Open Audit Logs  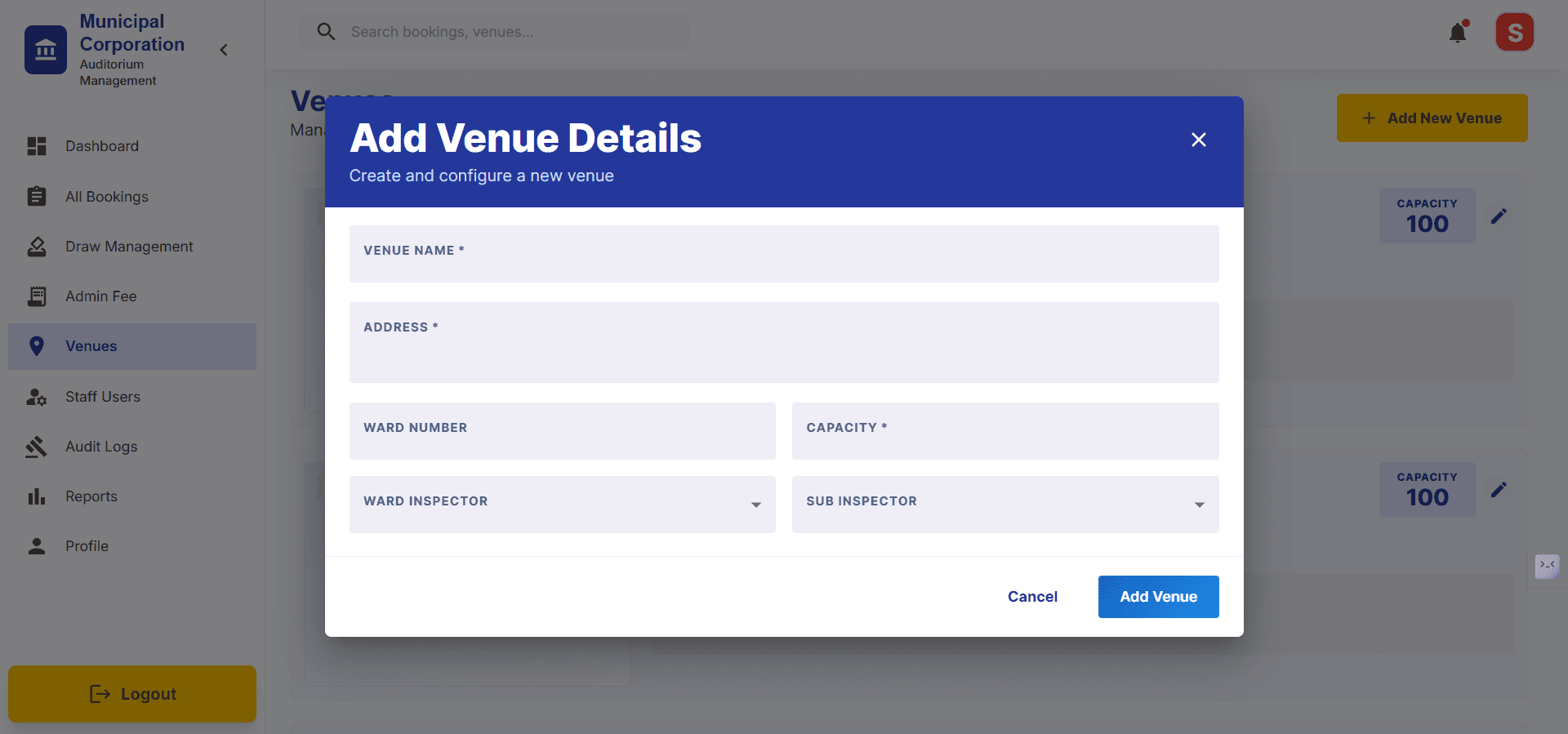coord(132,447)
